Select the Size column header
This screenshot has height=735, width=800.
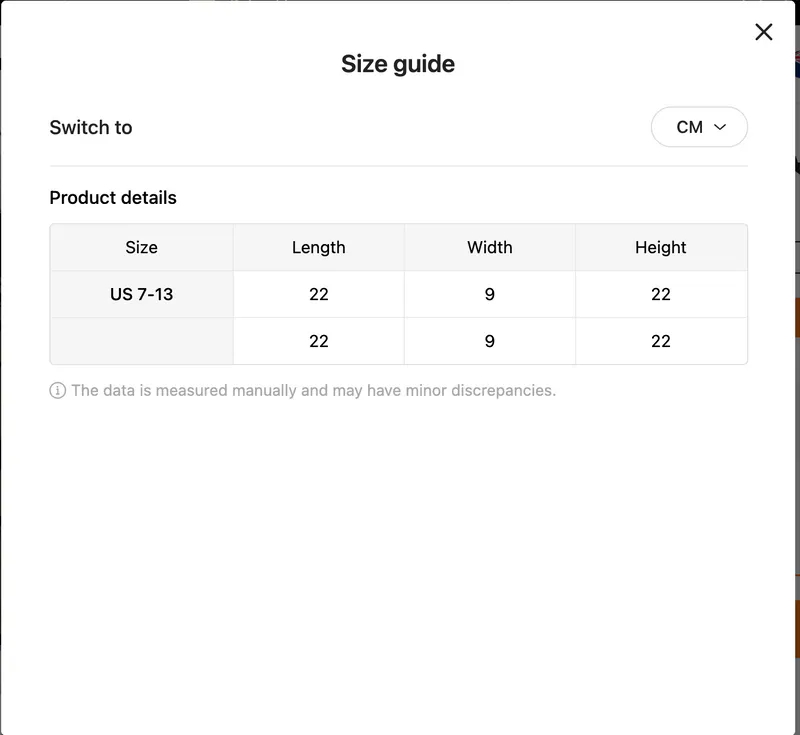pyautogui.click(x=141, y=247)
